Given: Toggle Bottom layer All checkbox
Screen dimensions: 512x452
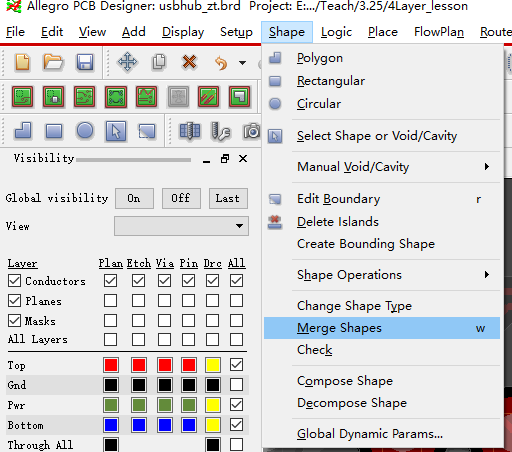Looking at the screenshot, I should click(236, 425).
